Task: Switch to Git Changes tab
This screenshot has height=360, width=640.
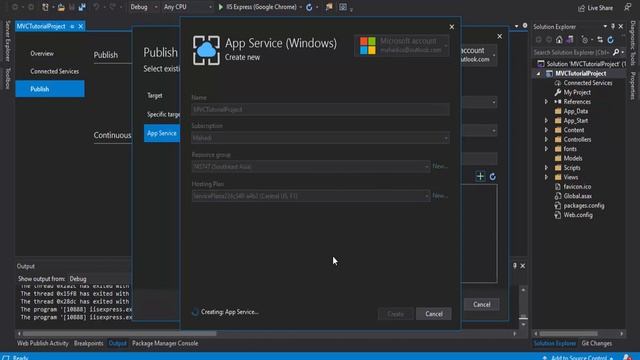Action: [x=597, y=343]
